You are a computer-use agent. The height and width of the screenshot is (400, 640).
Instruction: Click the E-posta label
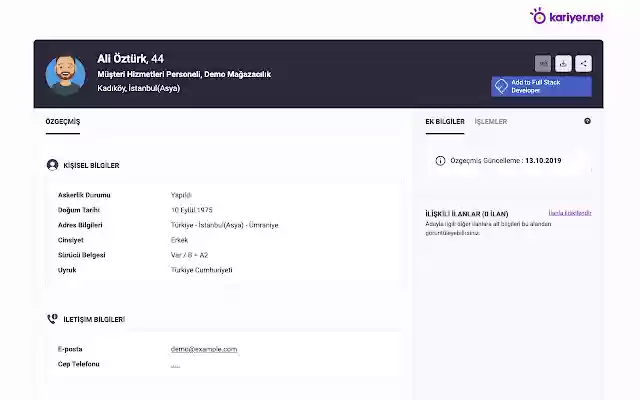tap(70, 349)
